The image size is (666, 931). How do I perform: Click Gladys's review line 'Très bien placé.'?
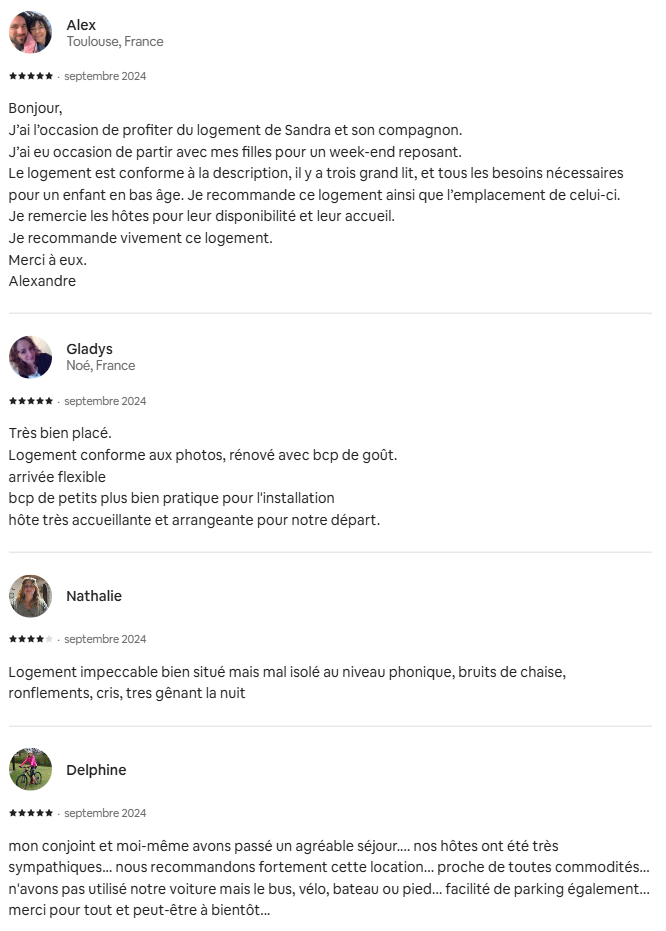pos(60,433)
